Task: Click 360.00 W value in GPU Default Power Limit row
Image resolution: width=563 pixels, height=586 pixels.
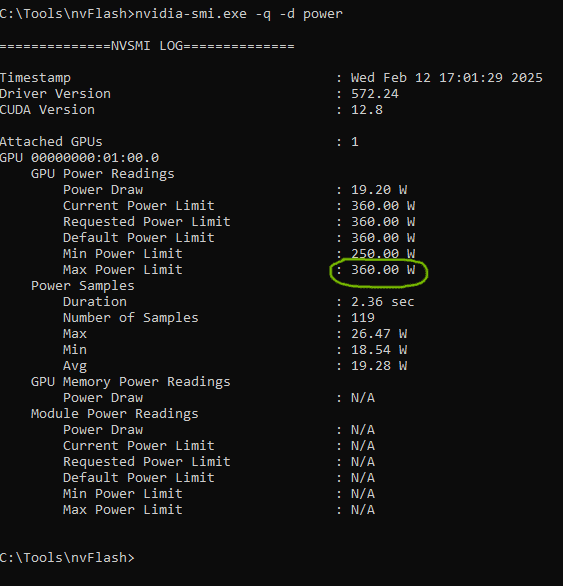Action: (383, 238)
